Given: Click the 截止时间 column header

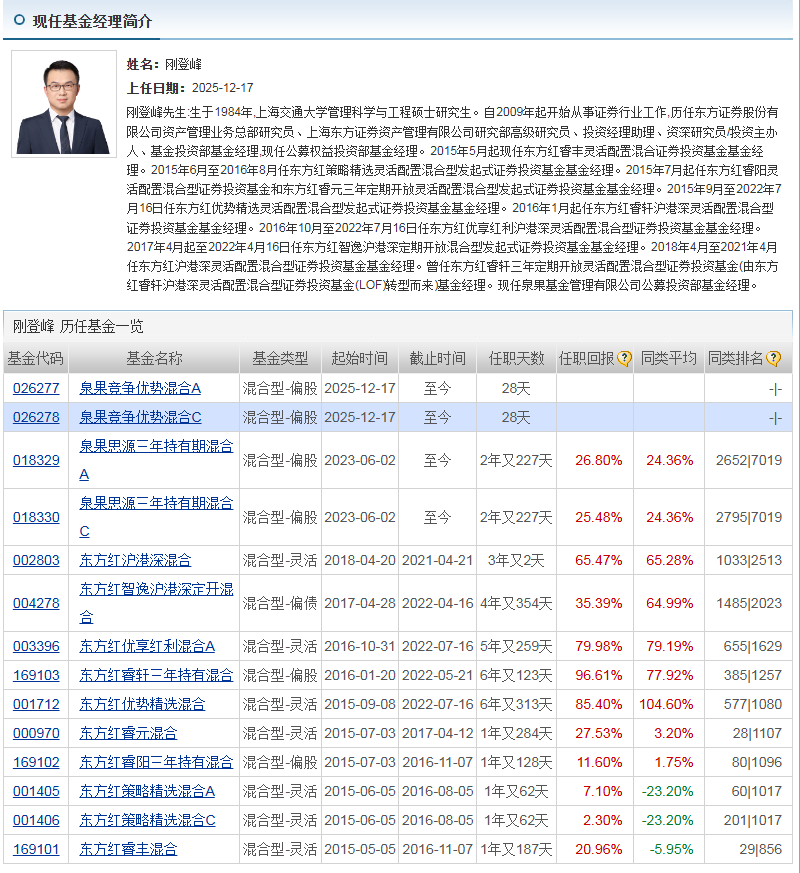Looking at the screenshot, I should [x=438, y=359].
